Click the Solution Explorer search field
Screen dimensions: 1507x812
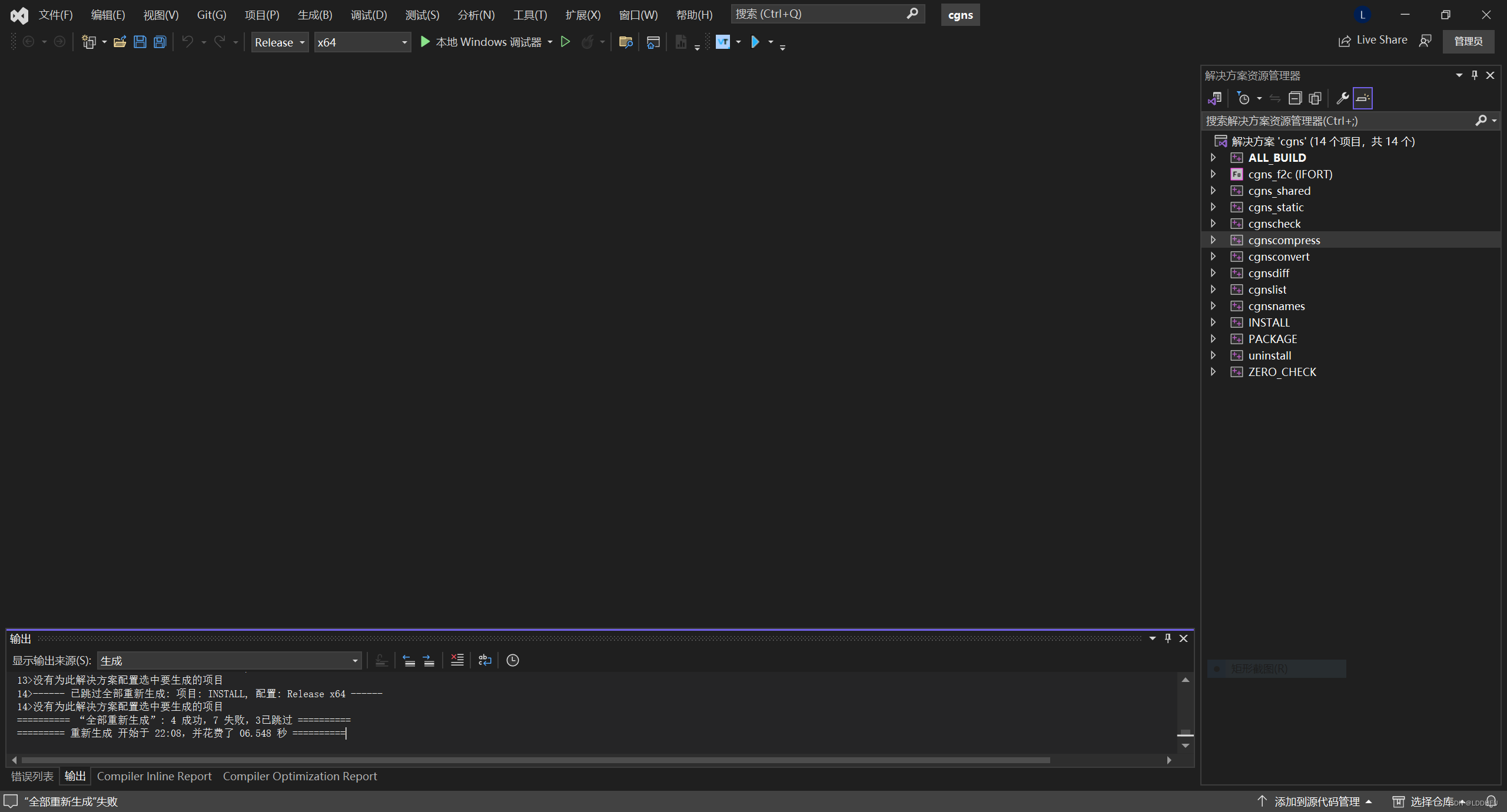click(x=1336, y=121)
